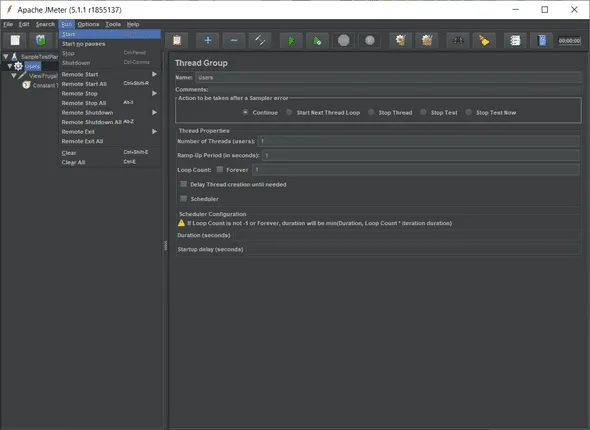Choose Start from the Run menu
Viewport: 590px width, 430px height.
(x=110, y=34)
